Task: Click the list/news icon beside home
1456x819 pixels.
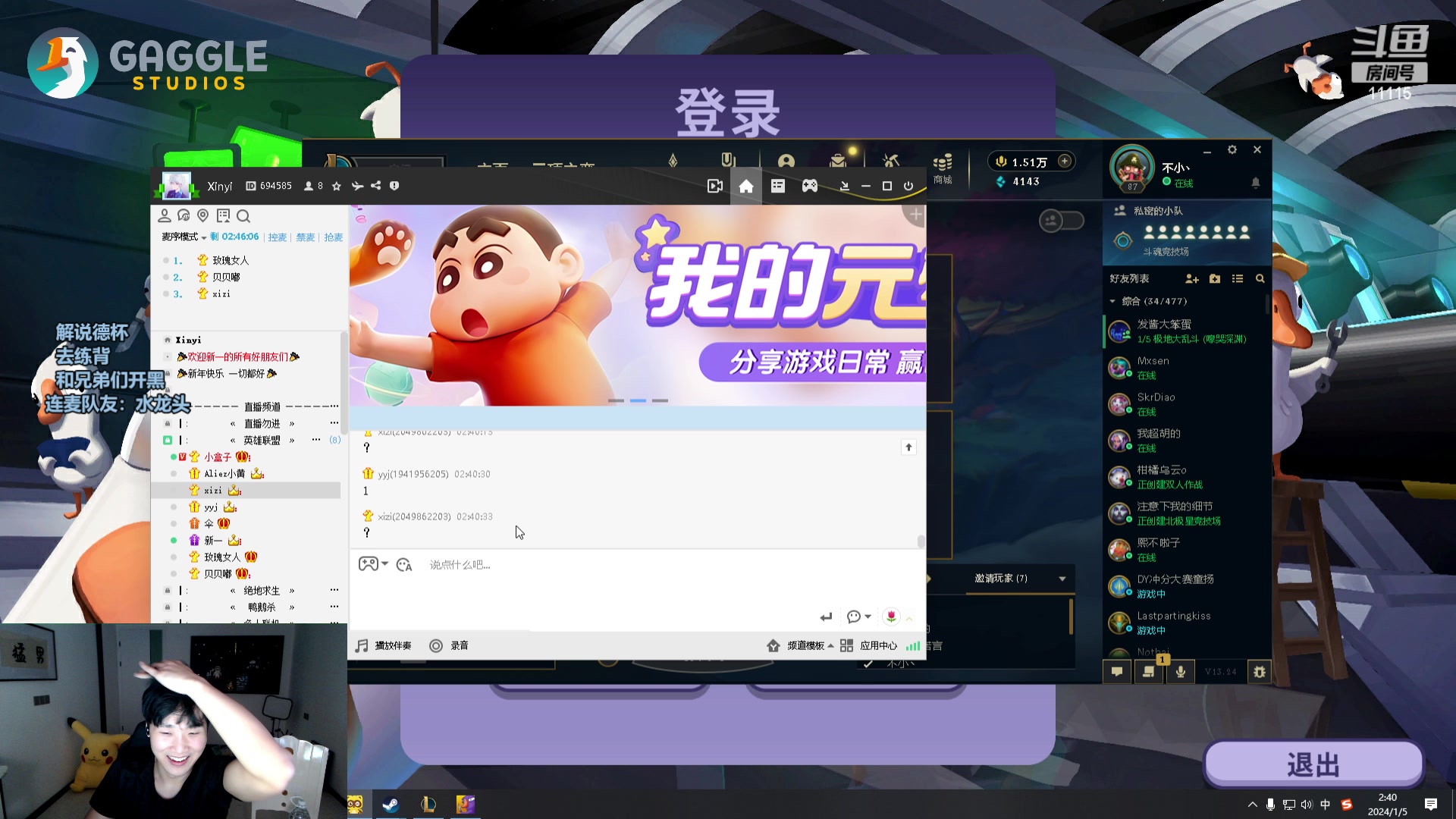Action: pyautogui.click(x=778, y=187)
